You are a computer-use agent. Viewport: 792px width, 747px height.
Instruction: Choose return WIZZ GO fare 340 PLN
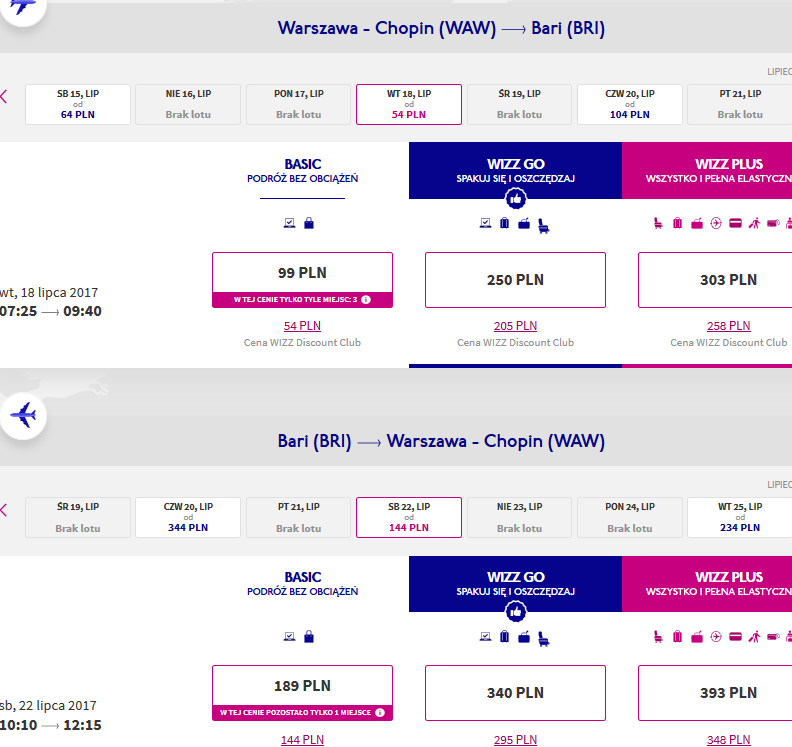coord(515,693)
